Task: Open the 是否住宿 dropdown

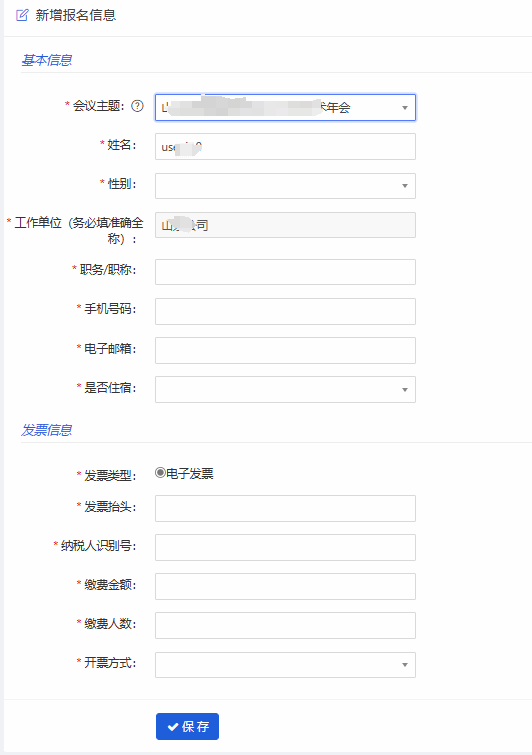Action: pos(285,390)
